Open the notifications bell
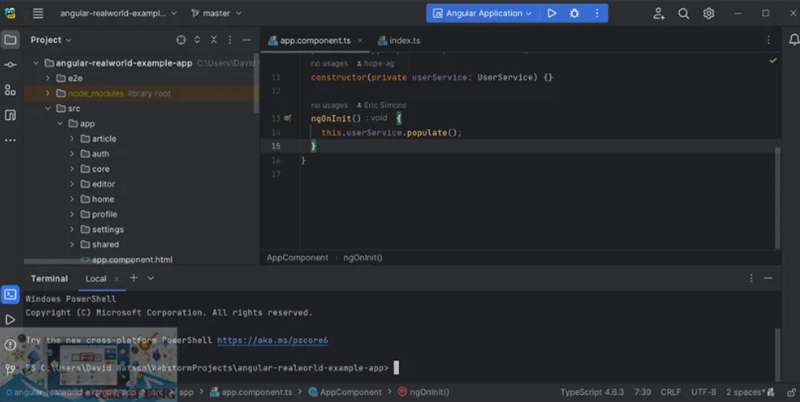 [x=794, y=40]
